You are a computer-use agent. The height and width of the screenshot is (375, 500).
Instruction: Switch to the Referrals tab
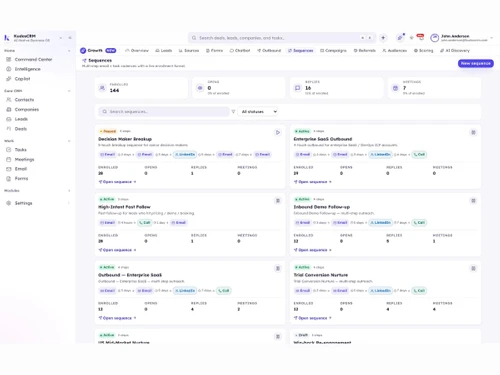365,51
